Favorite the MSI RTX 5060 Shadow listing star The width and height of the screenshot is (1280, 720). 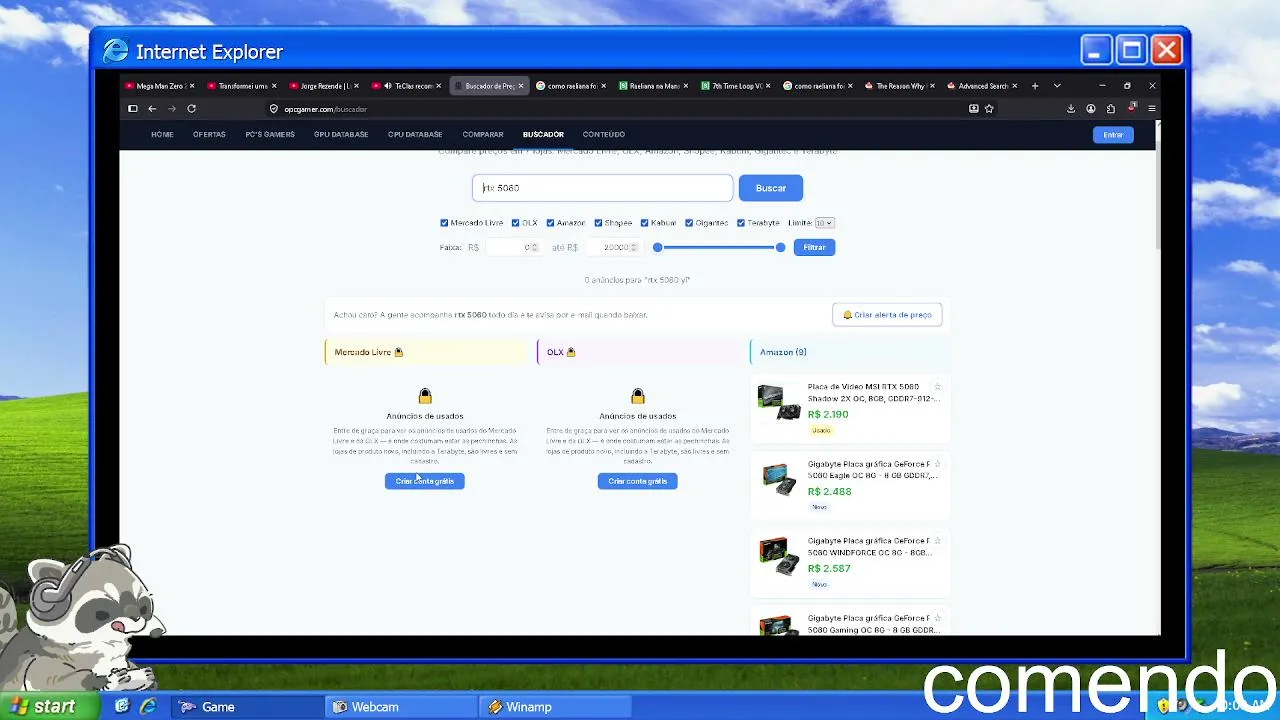click(x=937, y=387)
